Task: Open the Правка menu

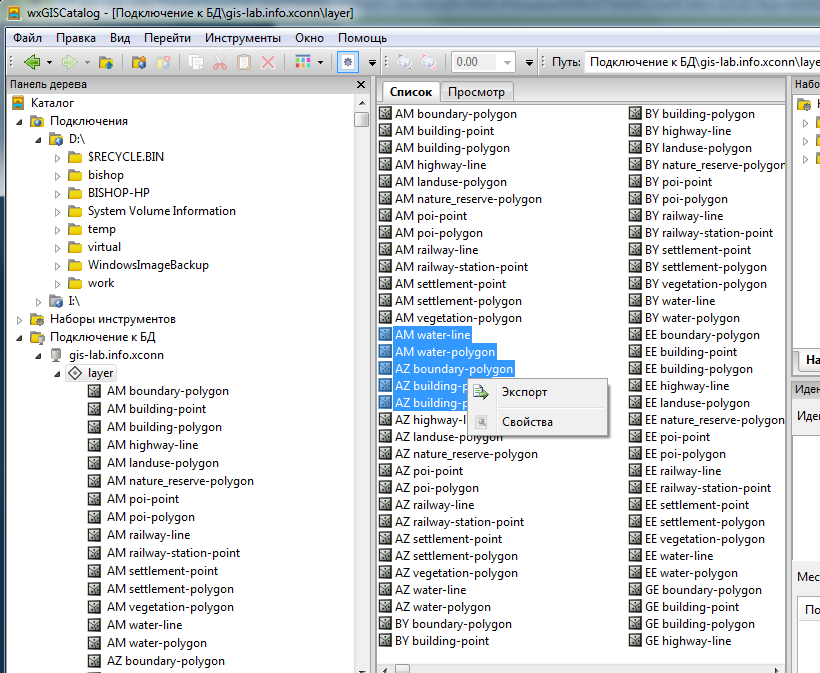Action: click(x=76, y=38)
